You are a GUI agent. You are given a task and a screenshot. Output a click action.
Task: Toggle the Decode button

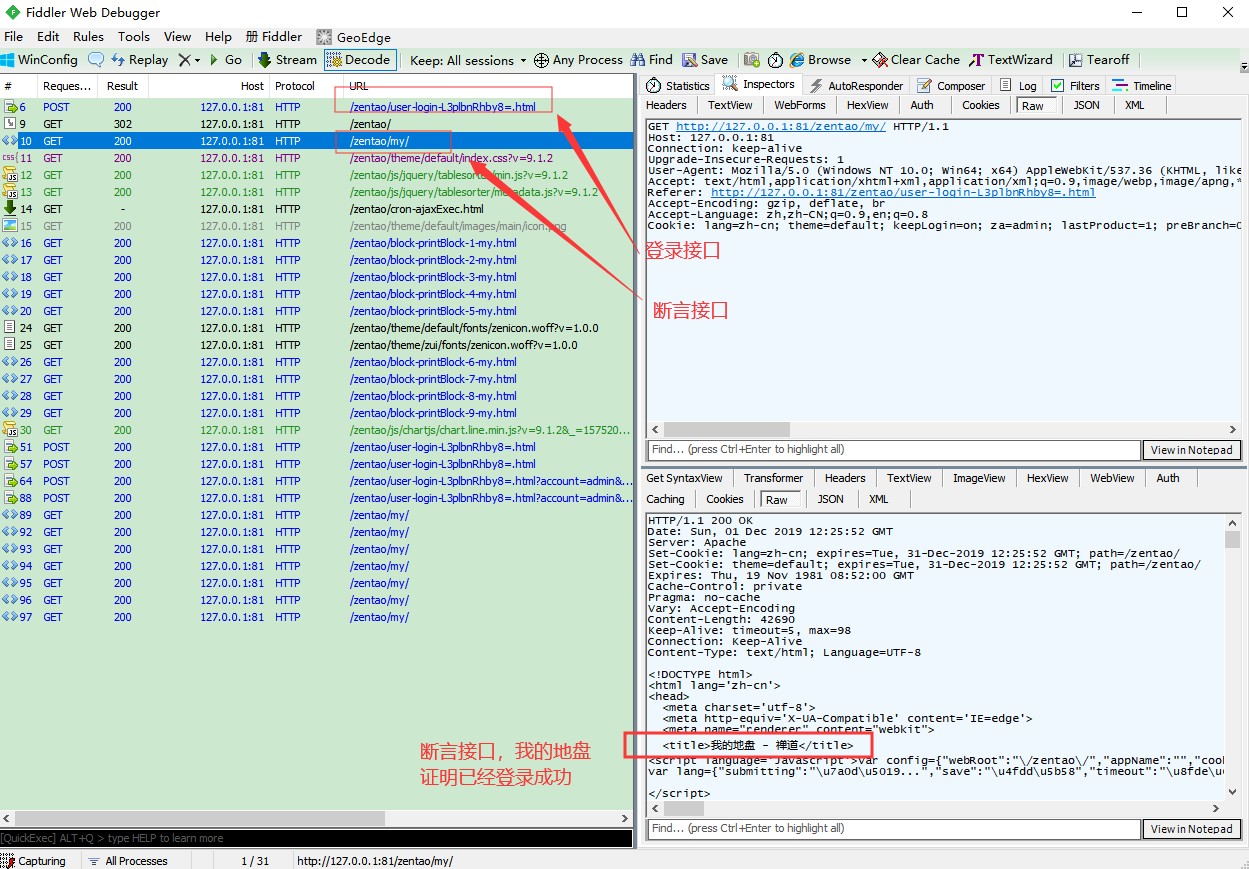360,60
